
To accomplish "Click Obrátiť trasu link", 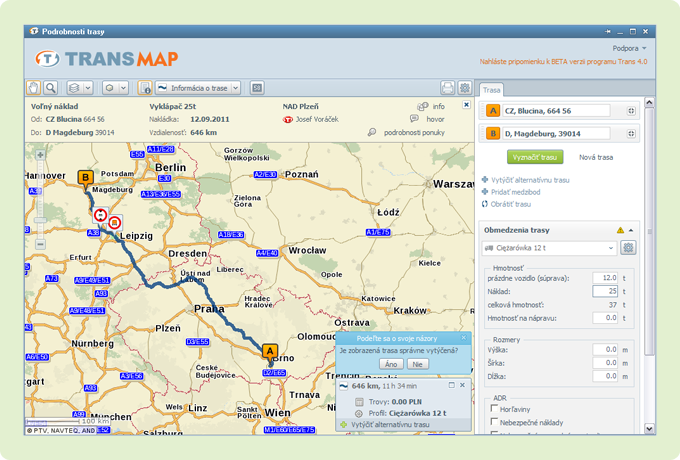I will pyautogui.click(x=510, y=204).
